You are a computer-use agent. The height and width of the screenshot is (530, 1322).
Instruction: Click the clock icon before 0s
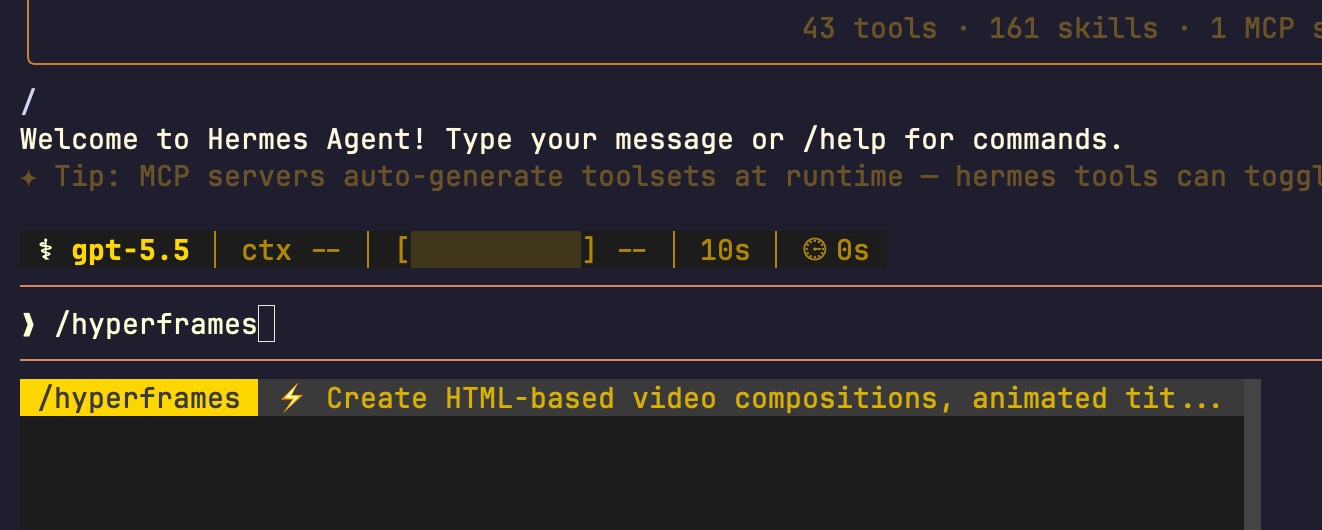click(815, 250)
